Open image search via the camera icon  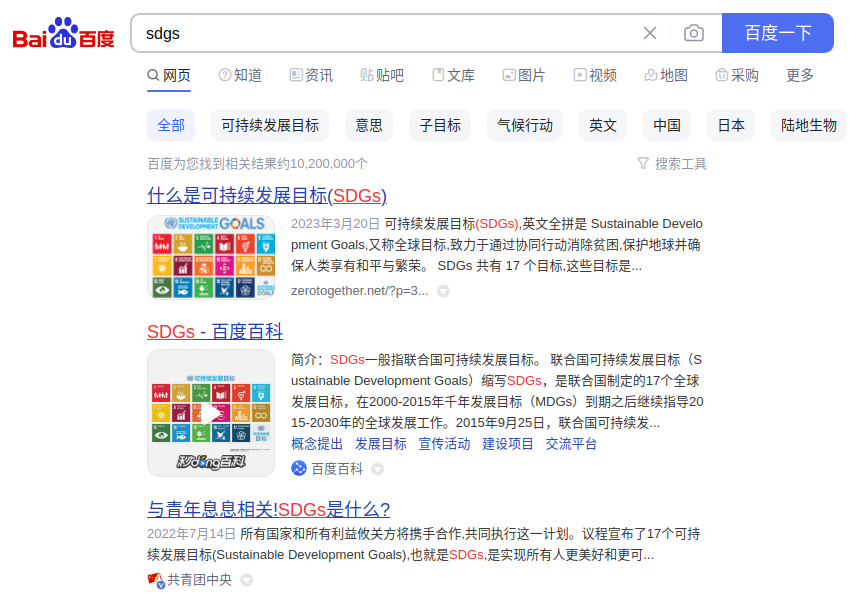(x=694, y=33)
